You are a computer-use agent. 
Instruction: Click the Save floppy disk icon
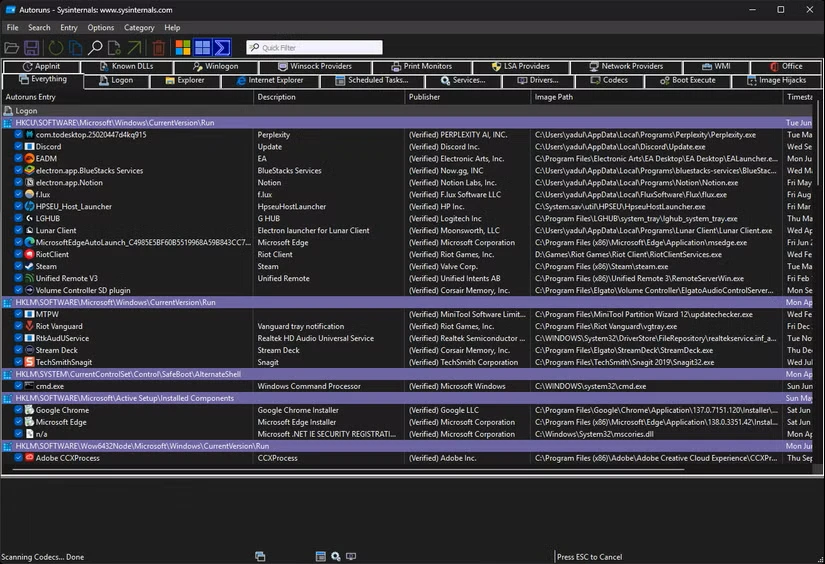pos(32,48)
